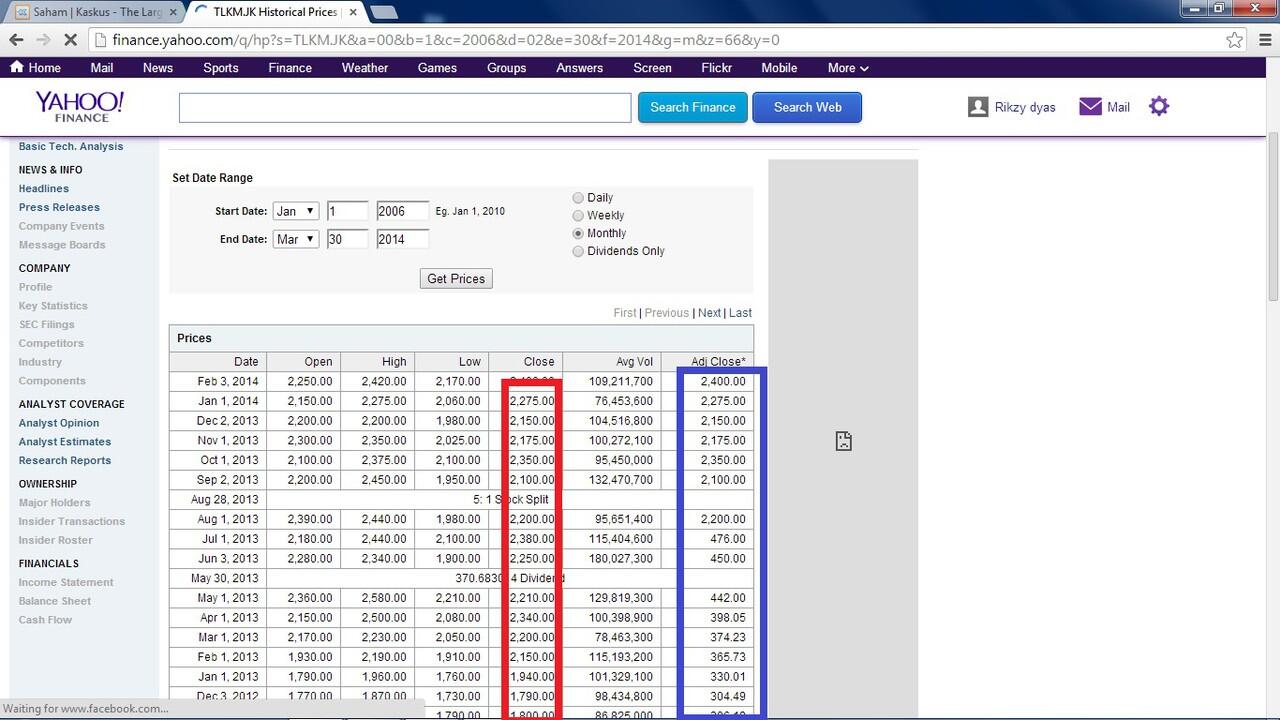The width and height of the screenshot is (1280, 720).
Task: Select the Daily radio button
Action: tap(578, 198)
